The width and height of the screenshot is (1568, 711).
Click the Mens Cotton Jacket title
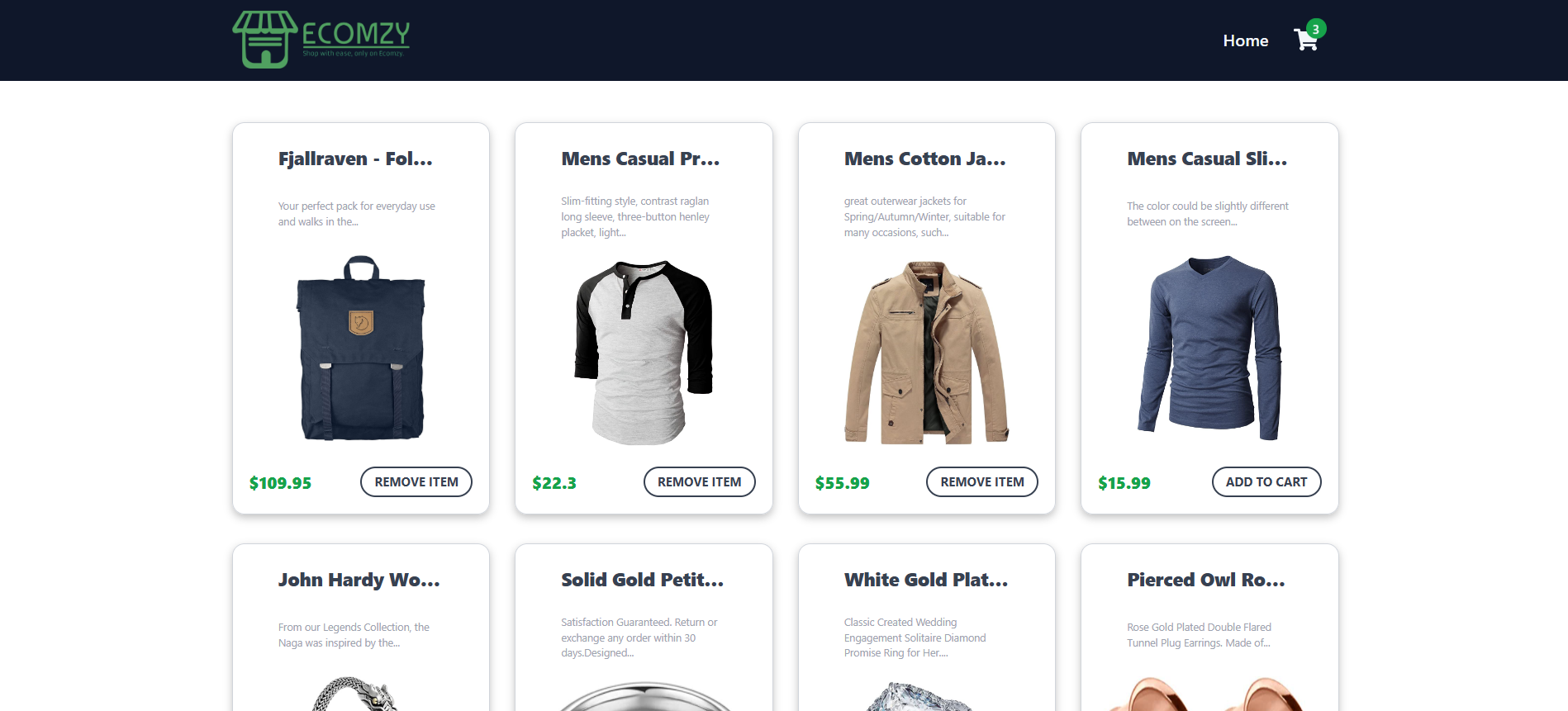(x=925, y=159)
